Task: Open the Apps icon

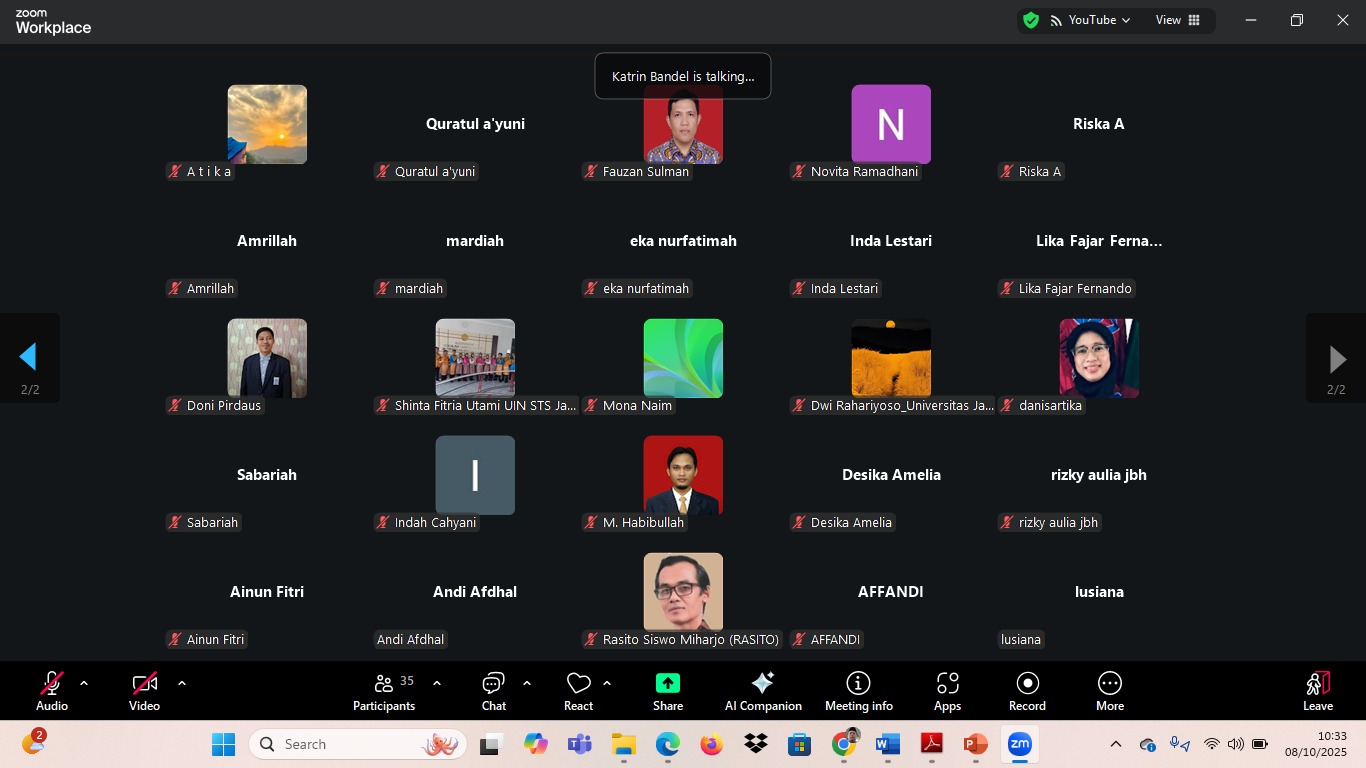Action: tap(947, 692)
